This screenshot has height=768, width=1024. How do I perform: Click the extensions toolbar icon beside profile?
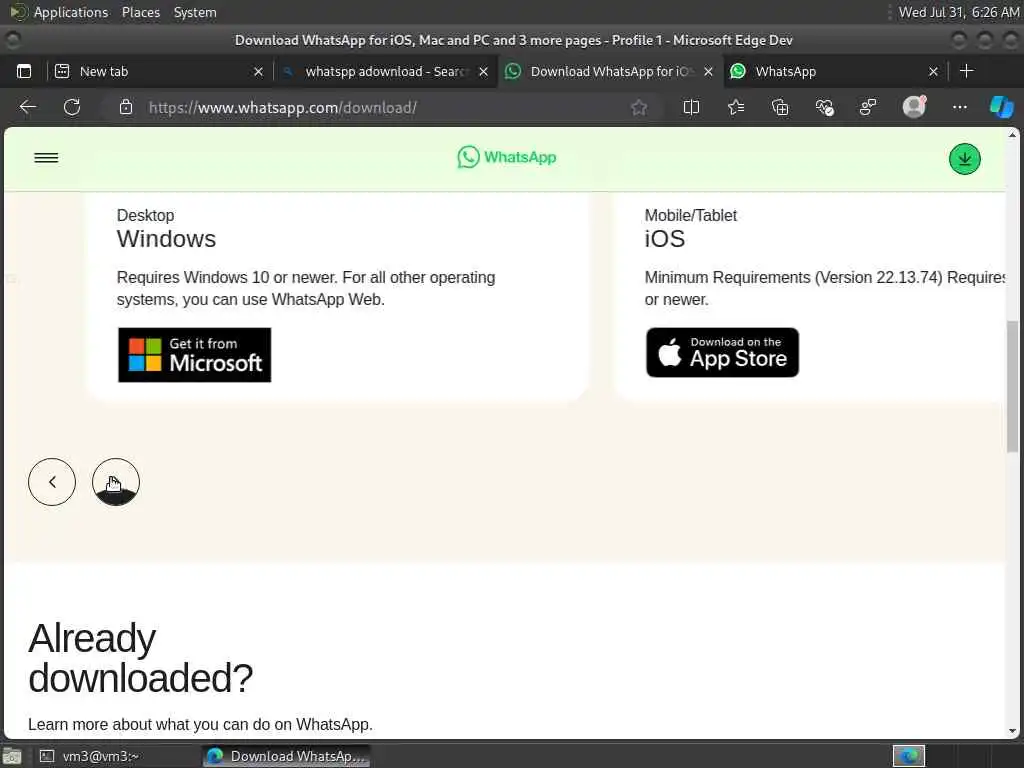click(x=868, y=107)
